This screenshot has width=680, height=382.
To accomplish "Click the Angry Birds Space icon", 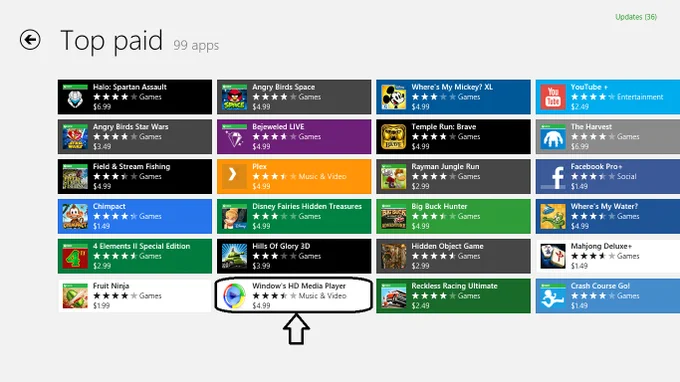I will (x=234, y=97).
